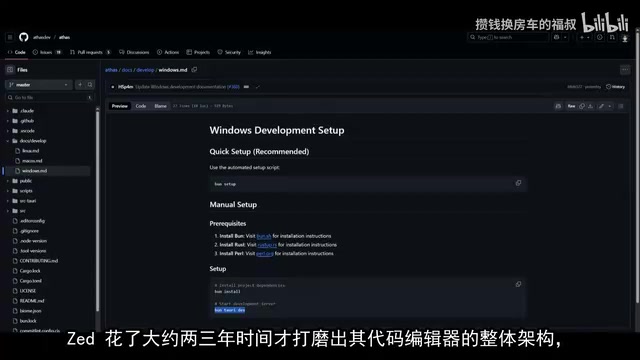This screenshot has width=640, height=360.
Task: Copy the 'bun setup' code block
Action: click(x=518, y=183)
